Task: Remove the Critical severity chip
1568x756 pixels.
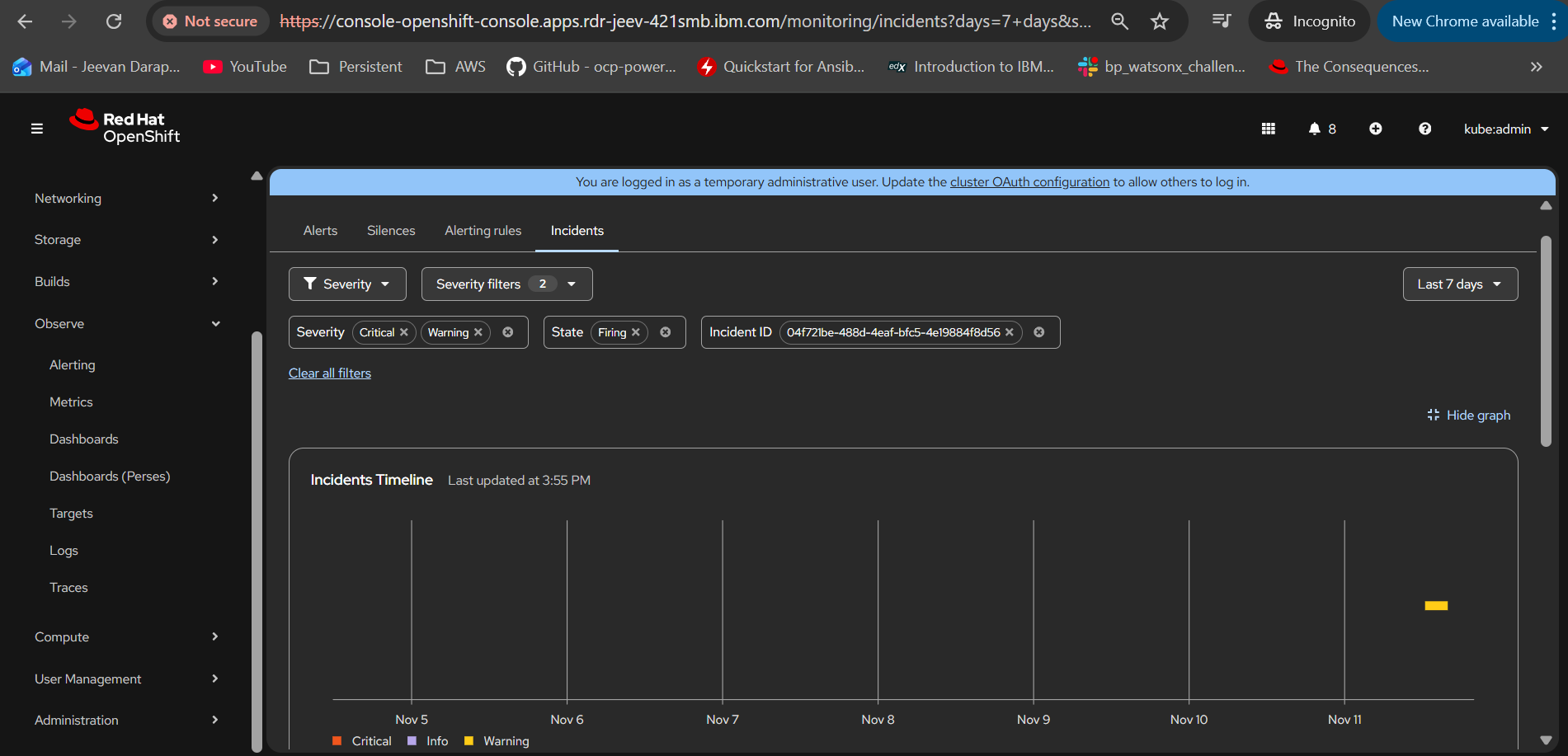Action: point(404,332)
